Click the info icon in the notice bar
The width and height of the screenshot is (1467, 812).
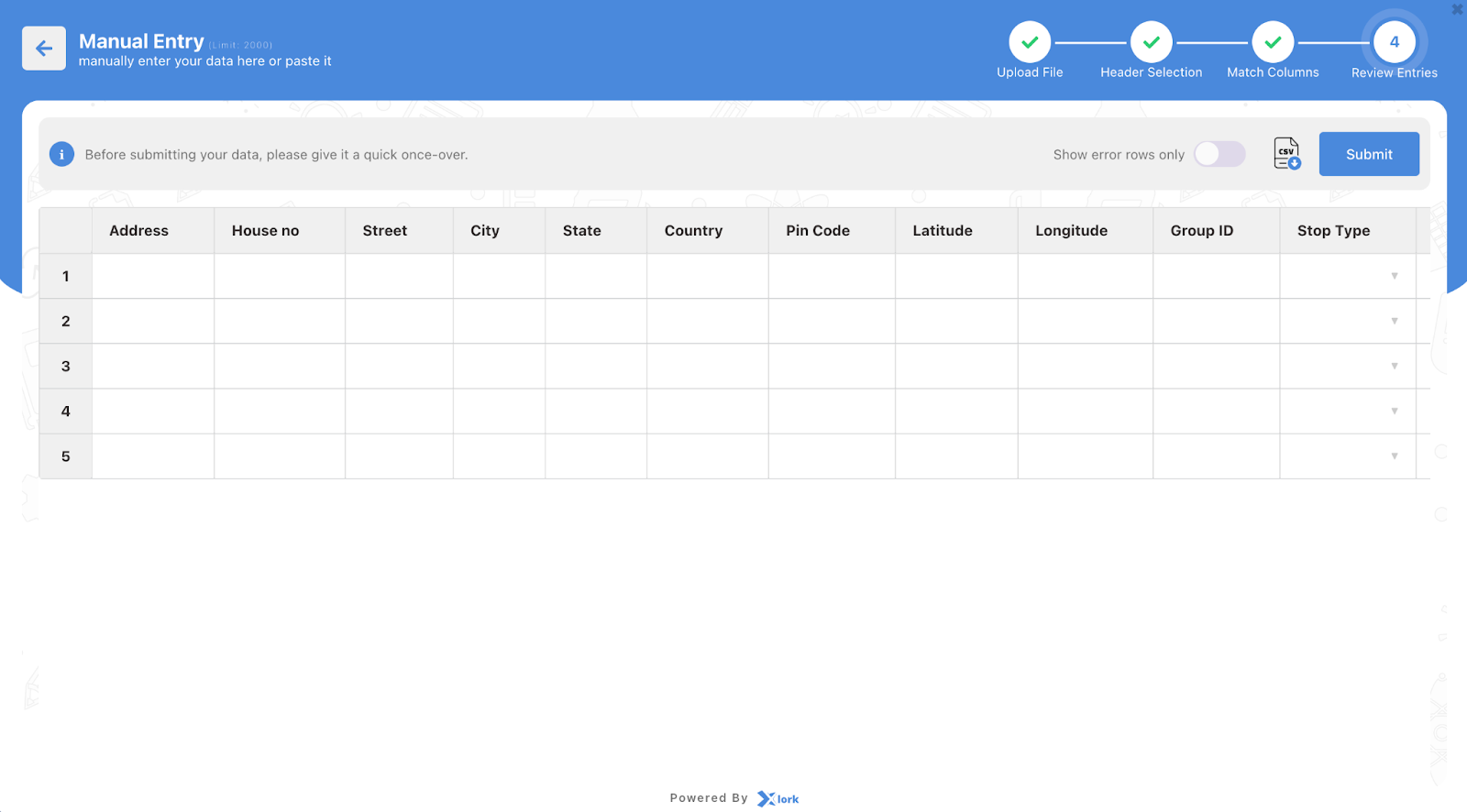[x=61, y=154]
